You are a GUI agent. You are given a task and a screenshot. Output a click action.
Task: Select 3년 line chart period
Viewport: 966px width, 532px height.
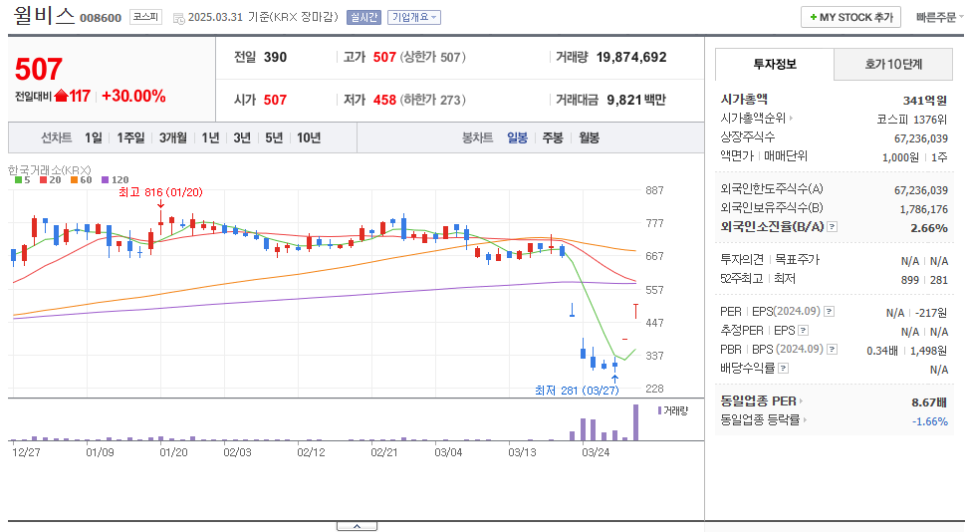point(242,138)
